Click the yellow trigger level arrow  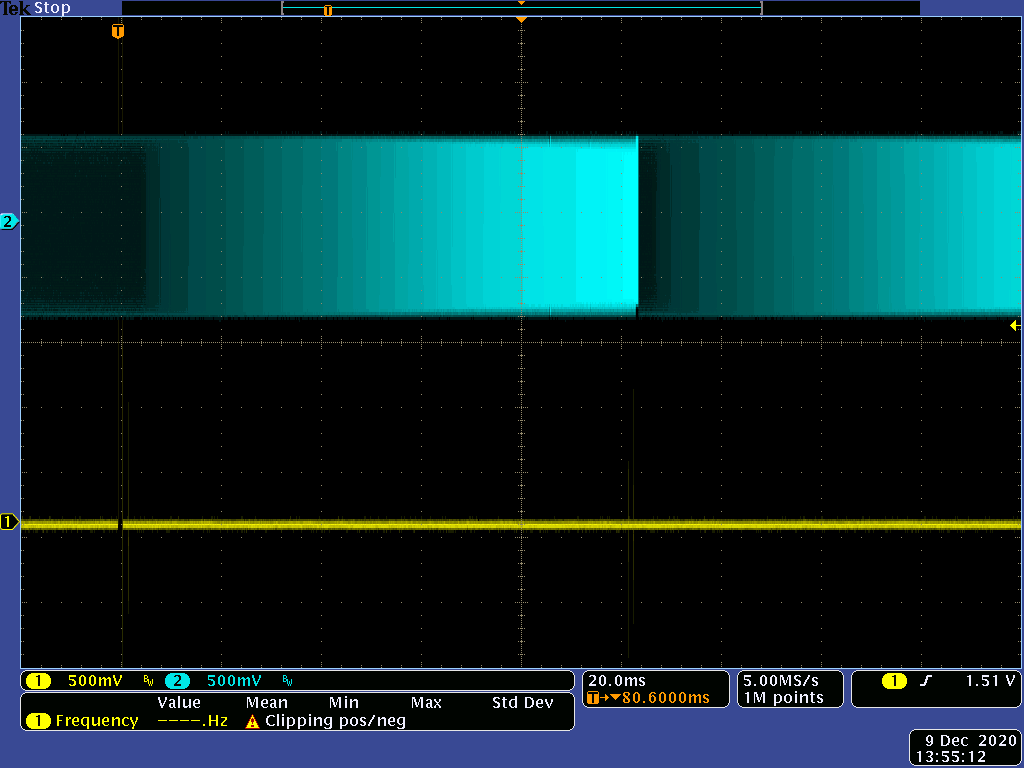[x=1014, y=325]
